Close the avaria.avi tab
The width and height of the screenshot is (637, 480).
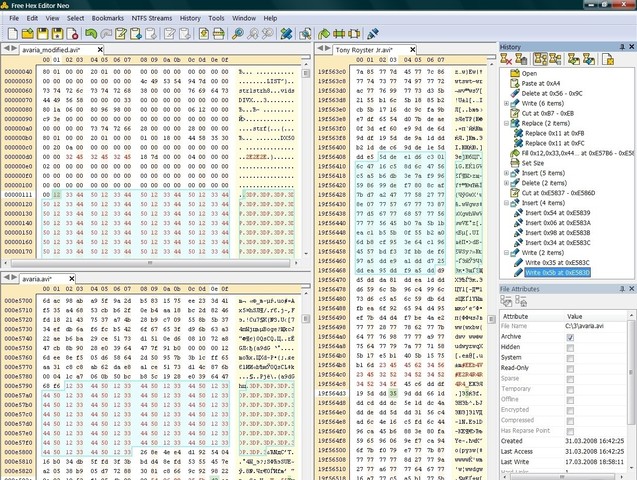coord(72,279)
